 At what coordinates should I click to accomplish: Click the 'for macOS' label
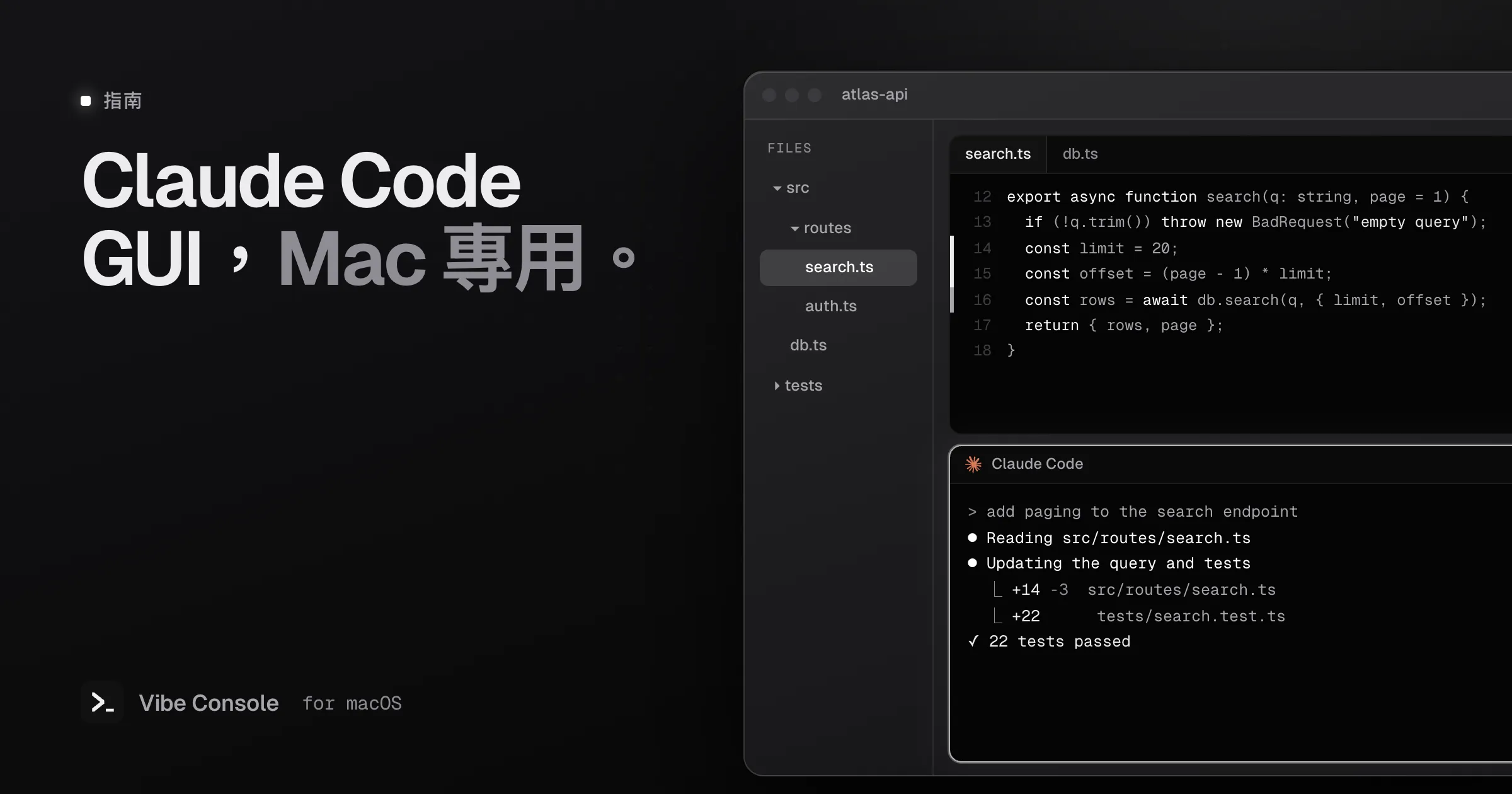(x=352, y=703)
